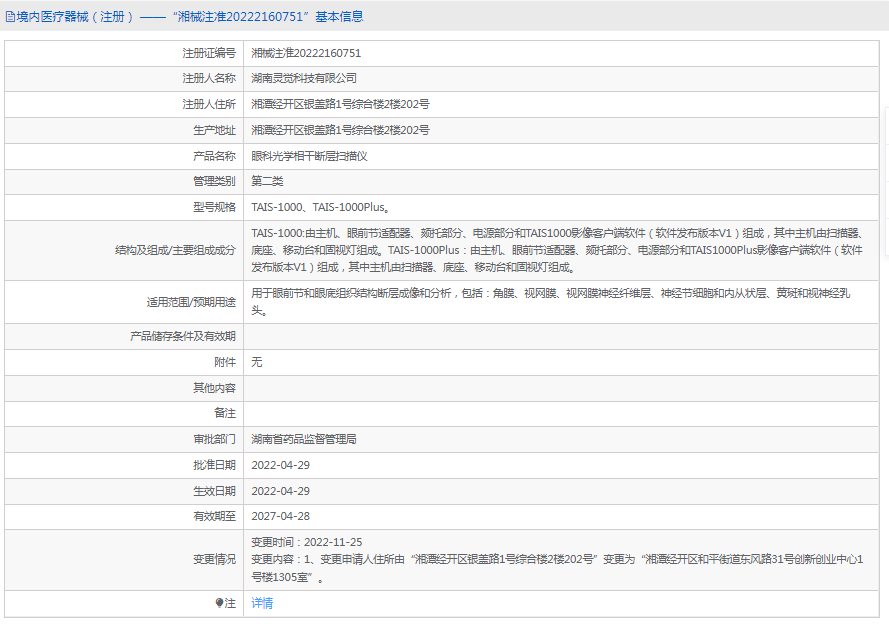Viewport: 889px width, 626px height.
Task: Click the 批准日期 value 2022-04-29
Action: (x=280, y=465)
